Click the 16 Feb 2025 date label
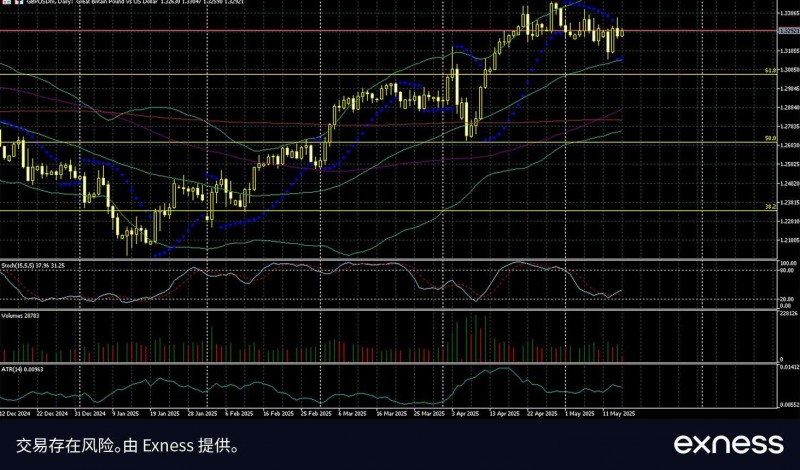This screenshot has width=800, height=470. click(x=278, y=413)
